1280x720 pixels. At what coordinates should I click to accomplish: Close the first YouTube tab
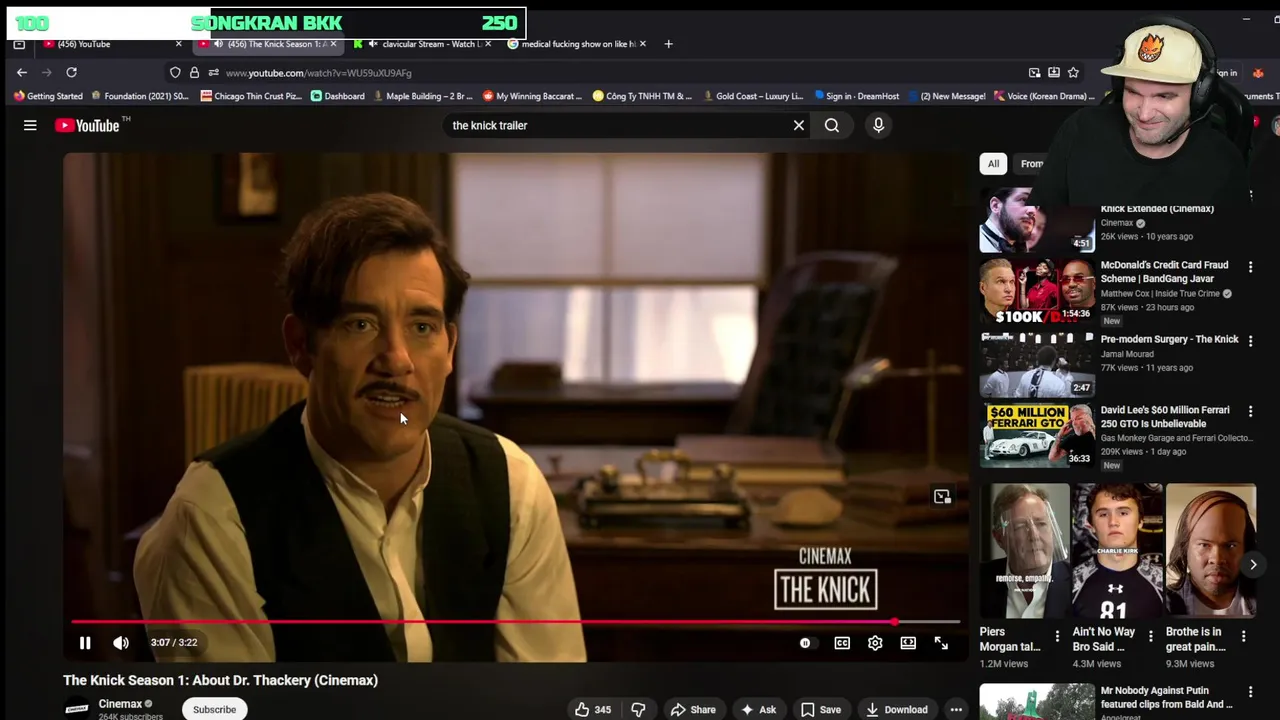click(178, 44)
